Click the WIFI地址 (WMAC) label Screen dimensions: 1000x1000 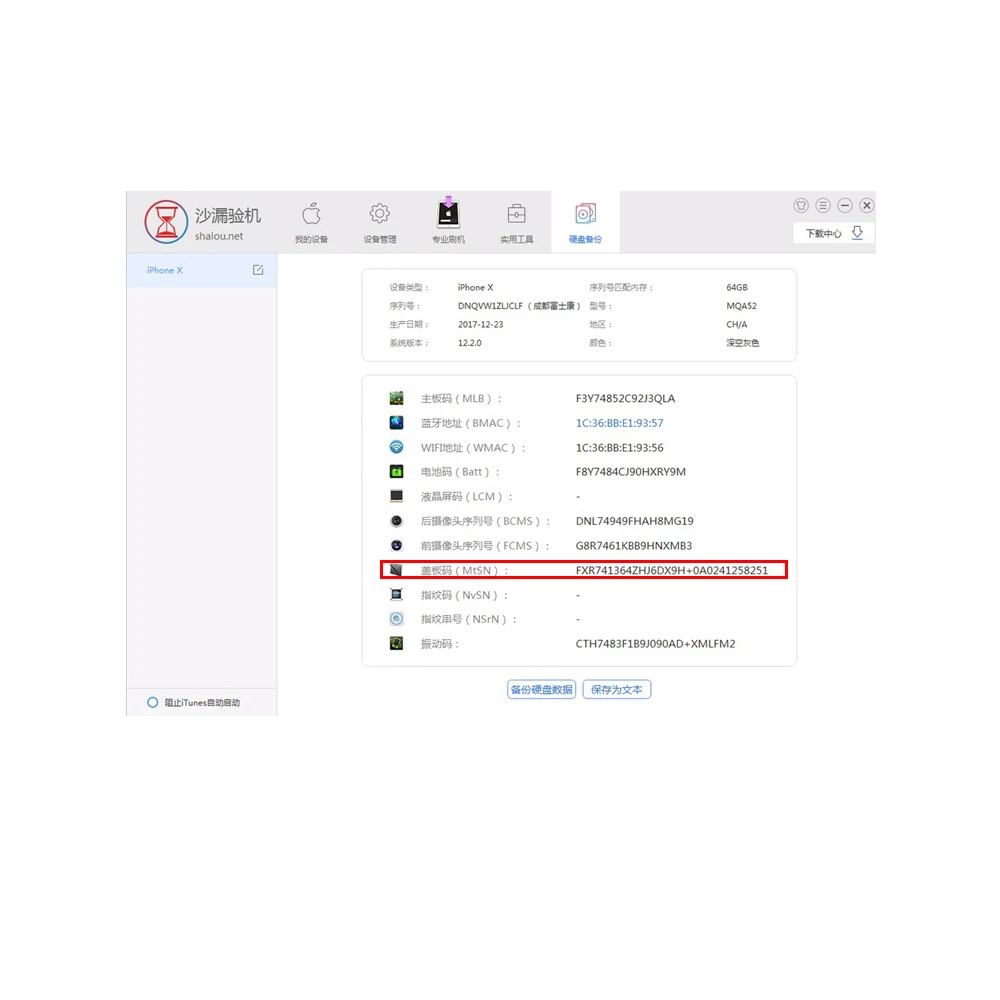(x=473, y=448)
